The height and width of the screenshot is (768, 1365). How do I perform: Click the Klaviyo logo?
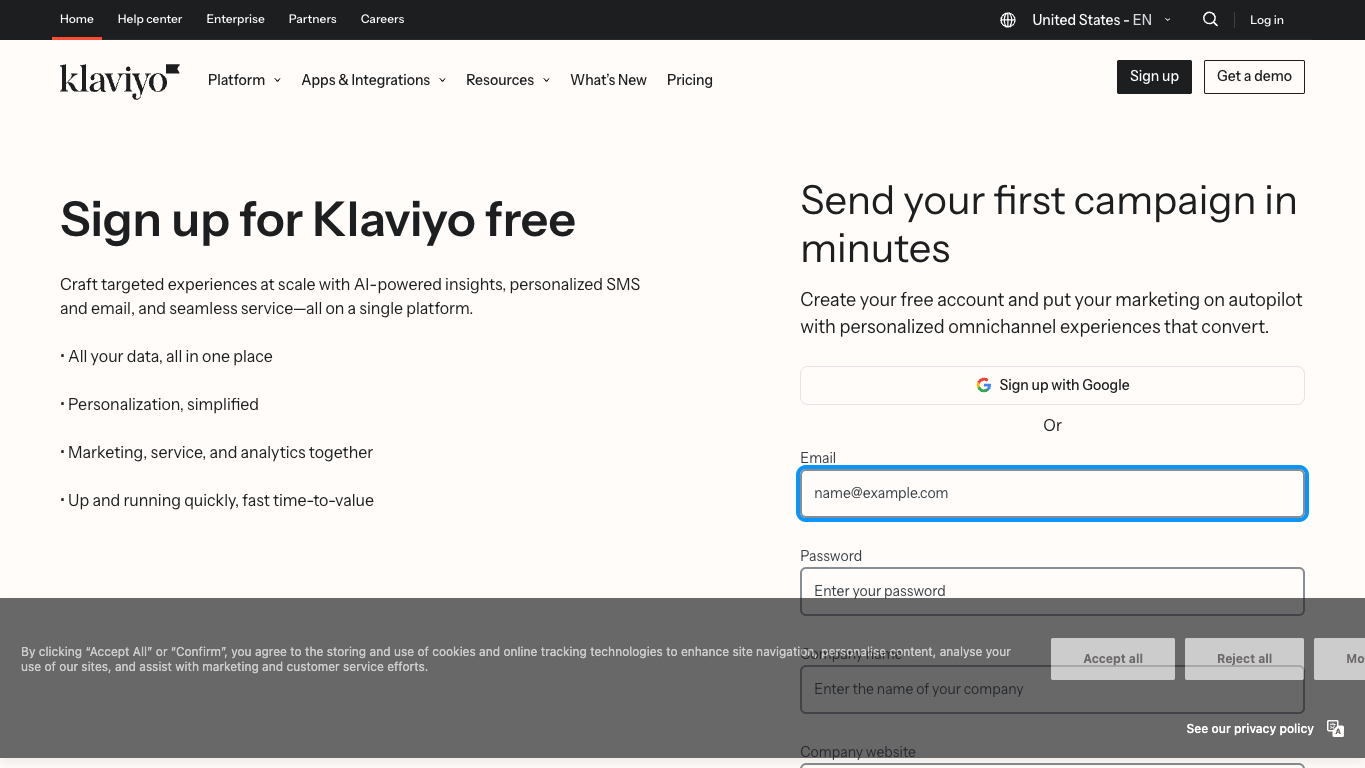pos(120,80)
